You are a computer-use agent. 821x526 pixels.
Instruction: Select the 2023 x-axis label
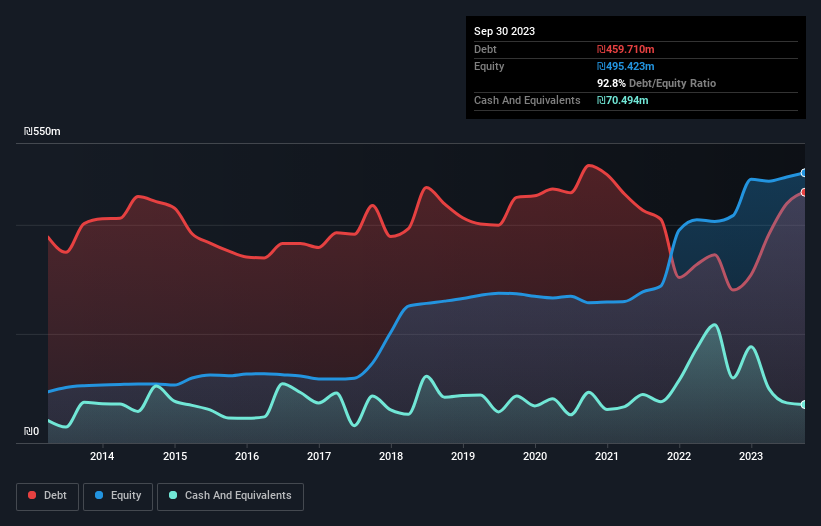click(751, 456)
